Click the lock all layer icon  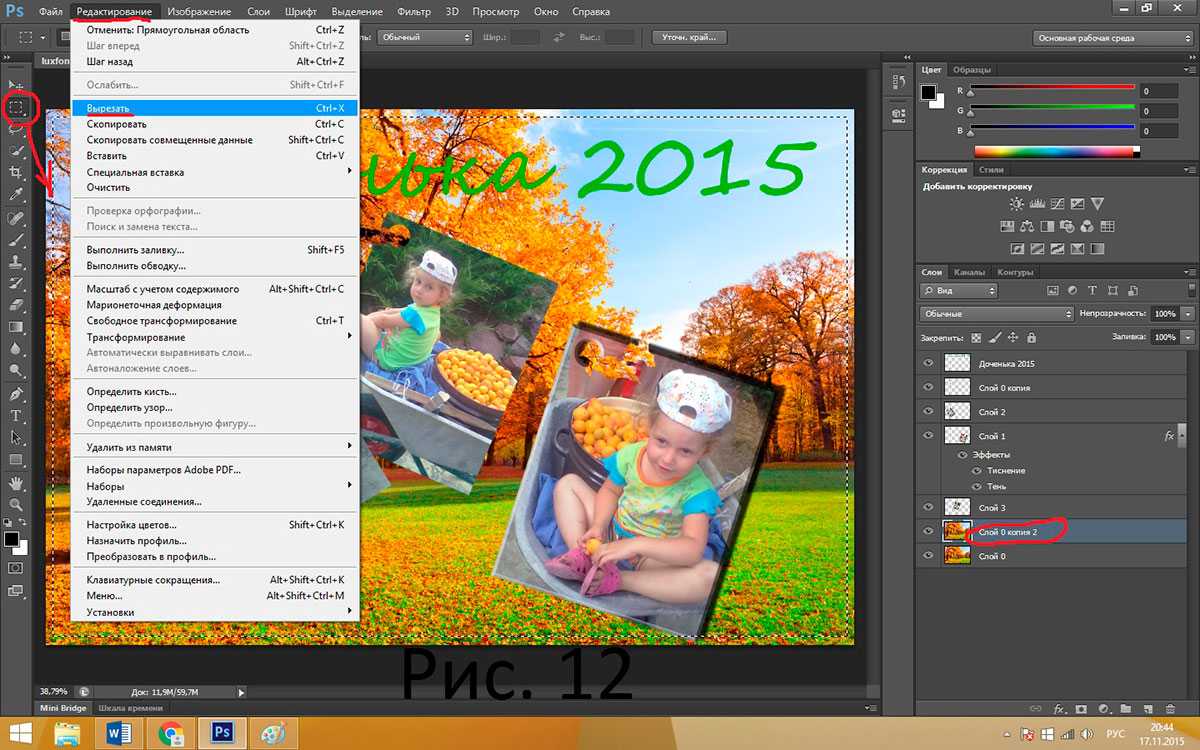click(1031, 338)
